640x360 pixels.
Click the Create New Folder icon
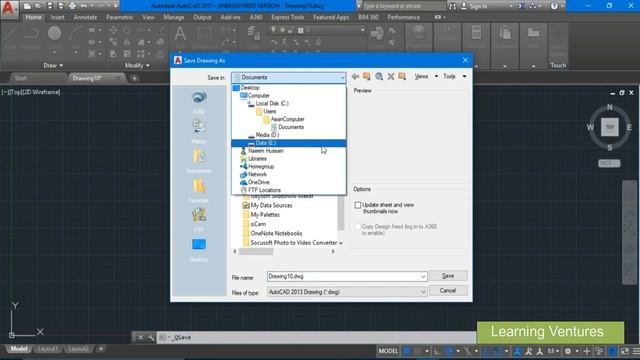402,76
